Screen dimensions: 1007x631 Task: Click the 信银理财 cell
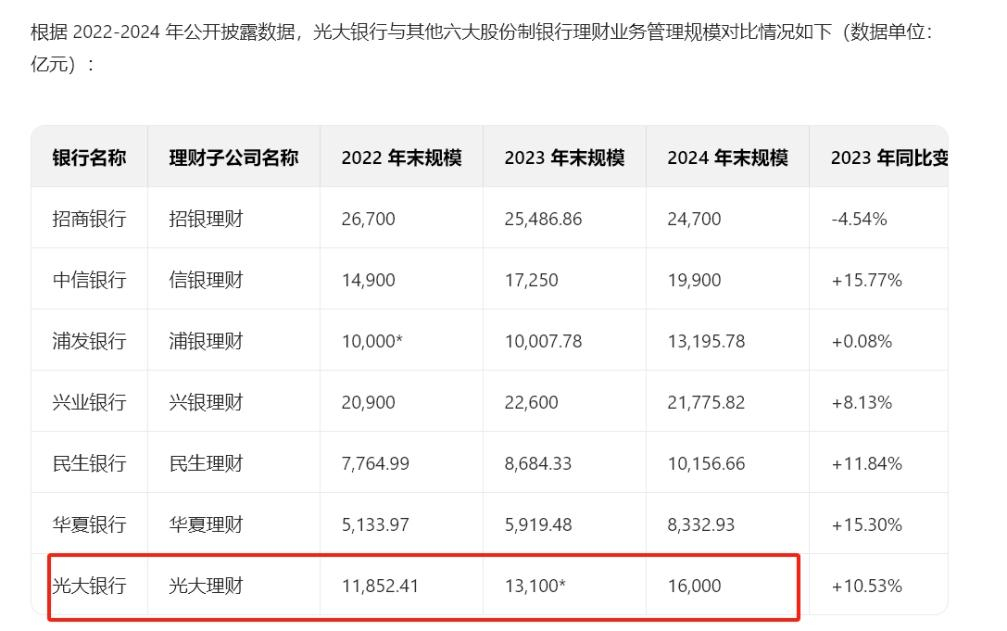click(205, 280)
